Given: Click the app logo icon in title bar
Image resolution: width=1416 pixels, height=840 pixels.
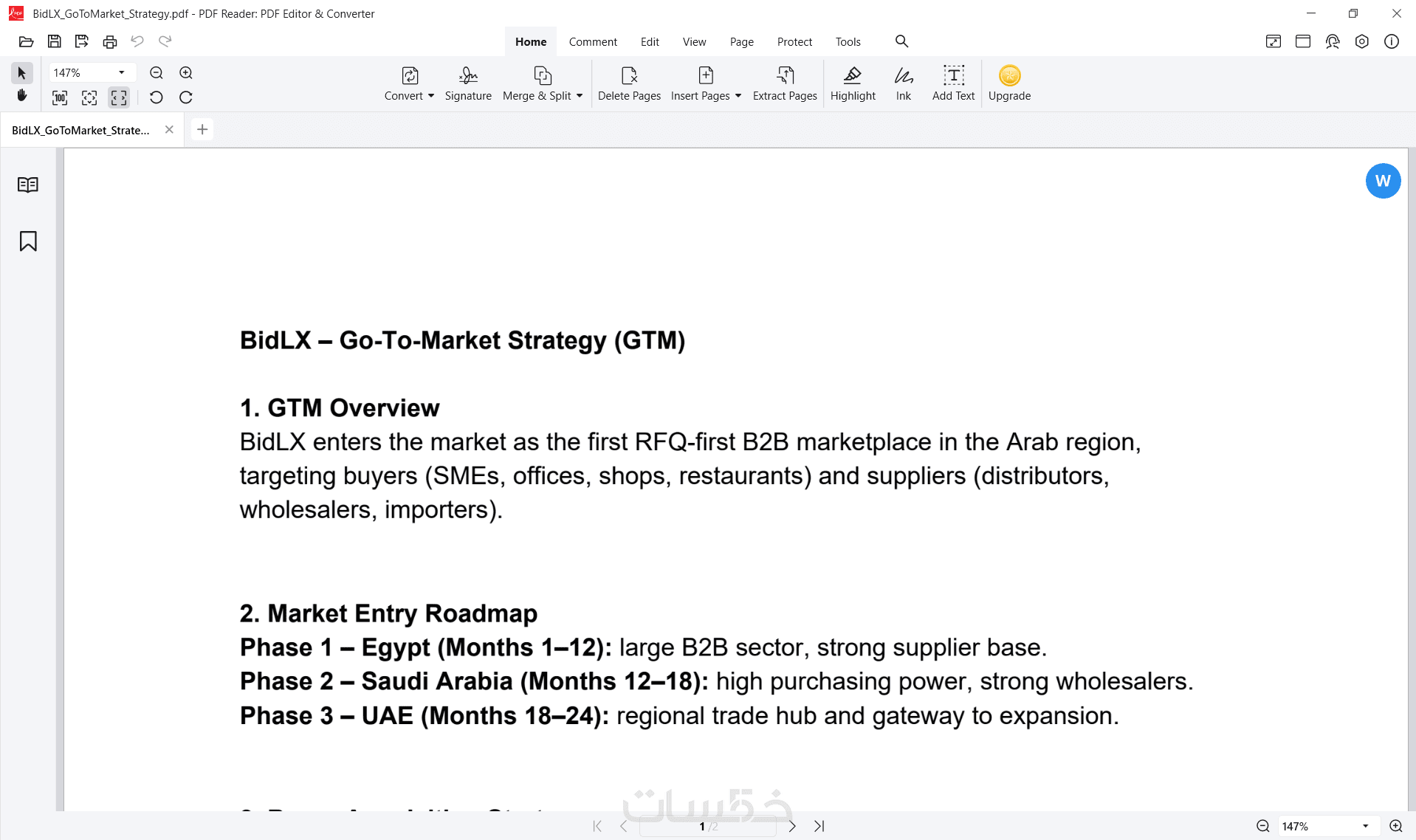Looking at the screenshot, I should (16, 13).
